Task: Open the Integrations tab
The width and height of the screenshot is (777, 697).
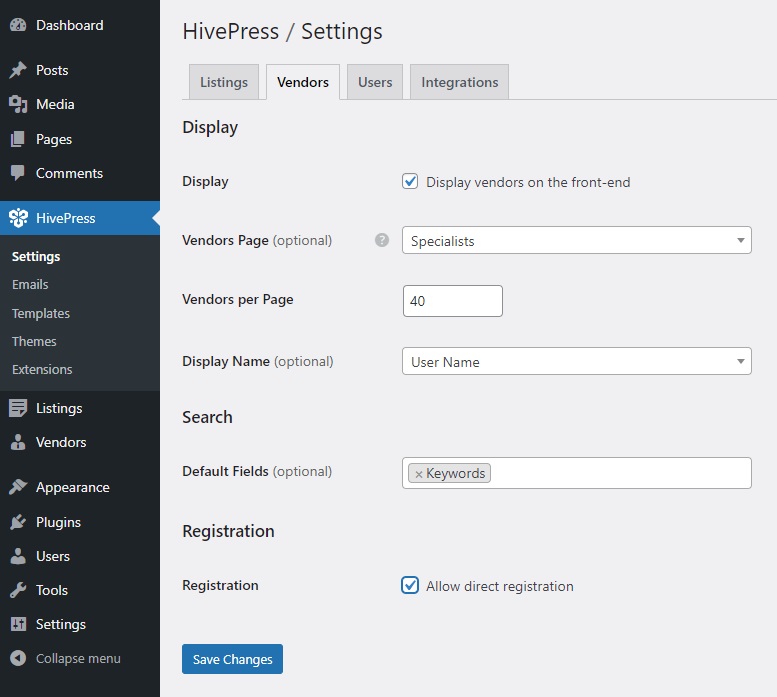Action: coord(460,82)
